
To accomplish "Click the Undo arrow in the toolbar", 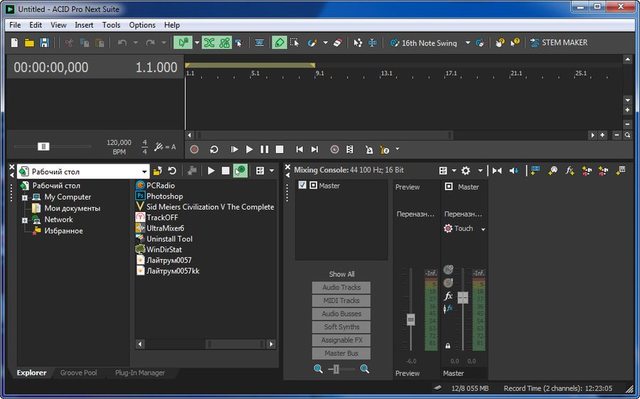I will click(122, 43).
